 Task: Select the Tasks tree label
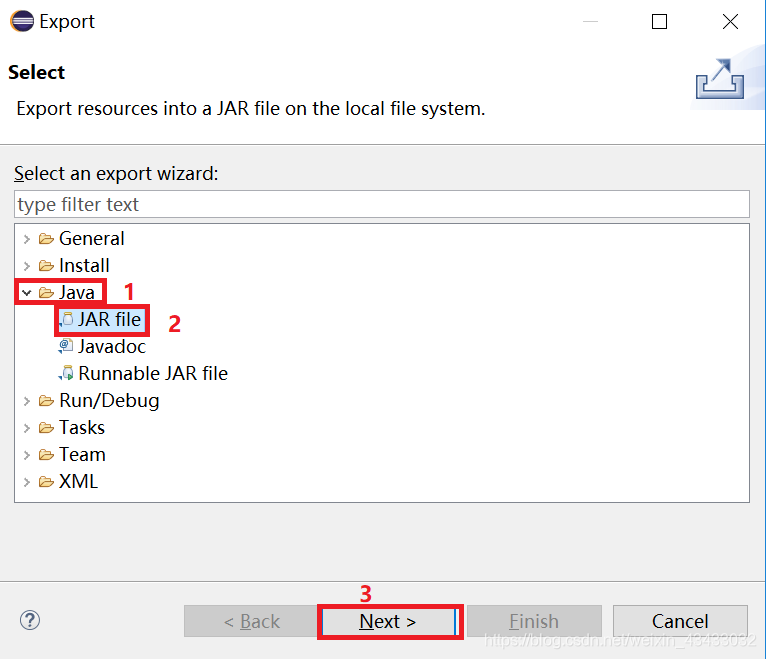[x=82, y=427]
